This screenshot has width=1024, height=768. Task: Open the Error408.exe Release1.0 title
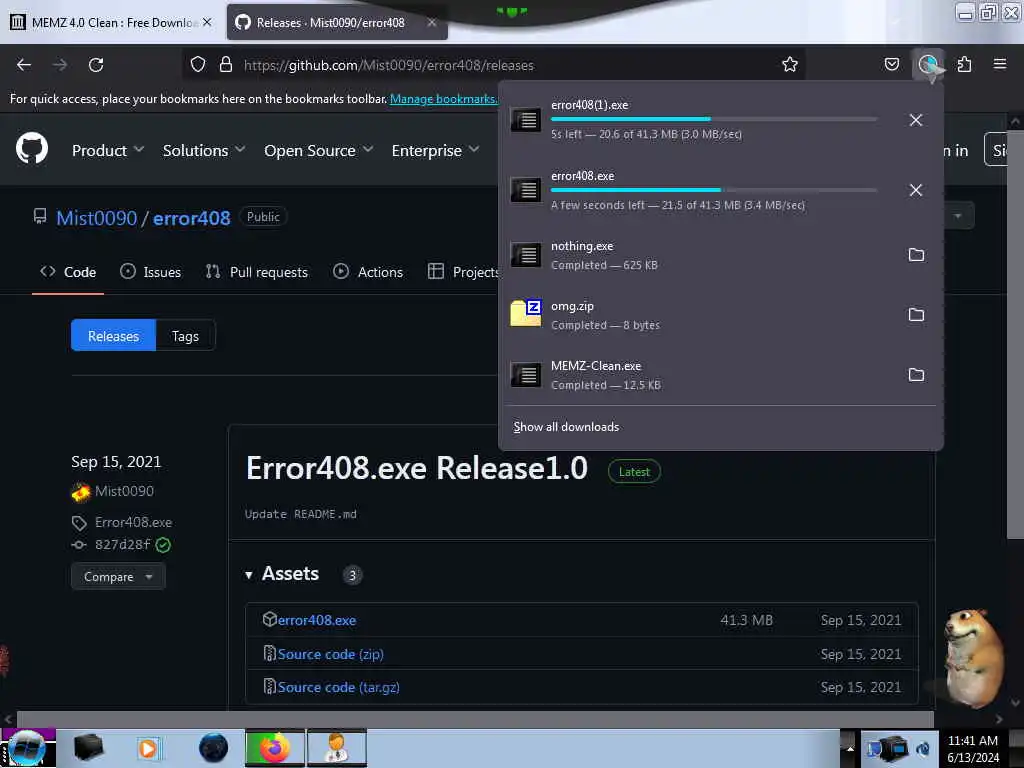point(417,468)
